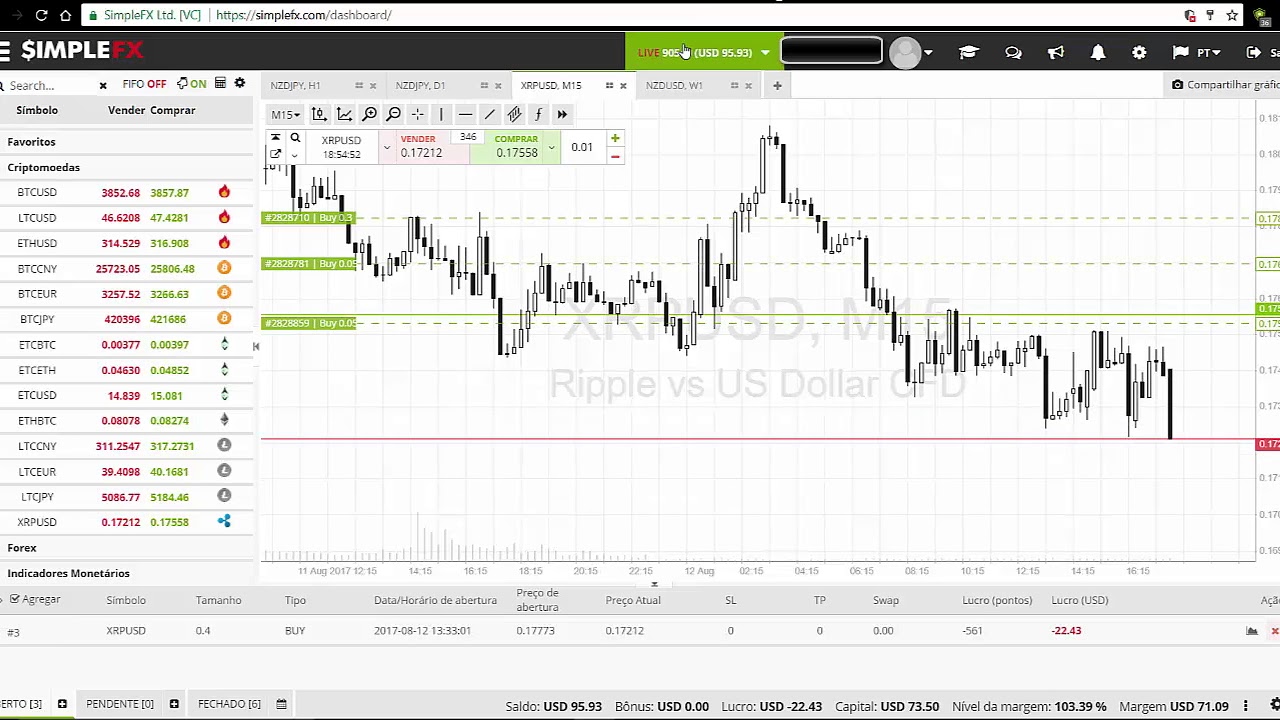Open calendar icon beside FECHADO tab
Viewport: 1280px width, 720px height.
(x=282, y=704)
